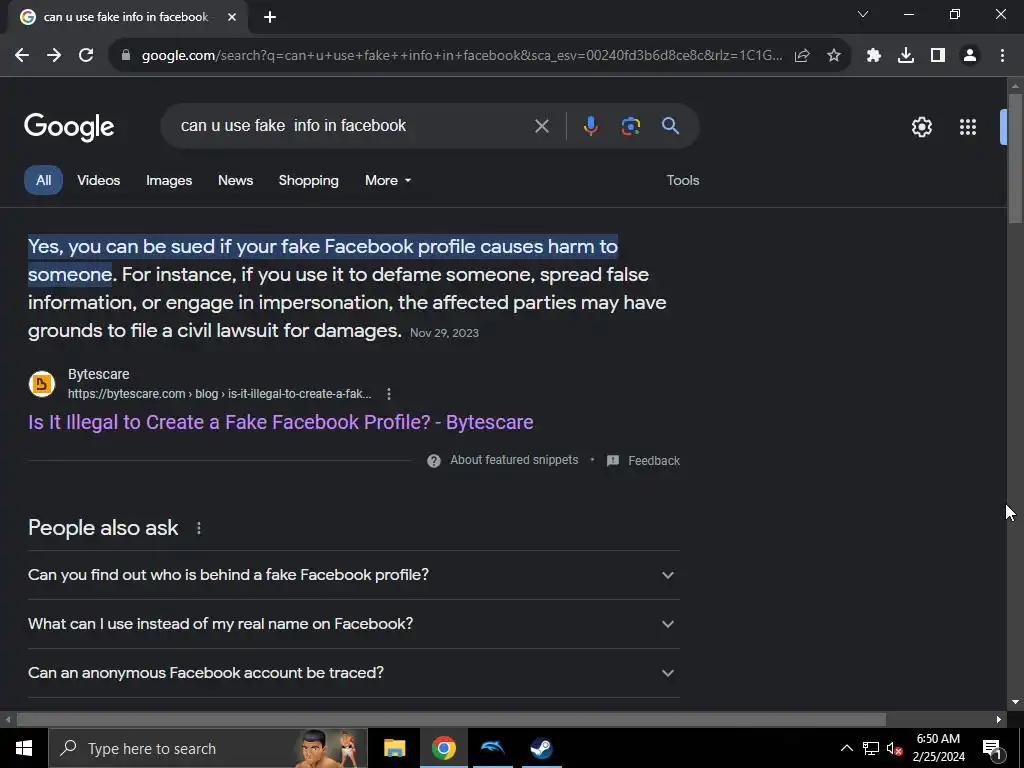Switch to the Videos tab
The width and height of the screenshot is (1024, 768).
click(x=99, y=180)
